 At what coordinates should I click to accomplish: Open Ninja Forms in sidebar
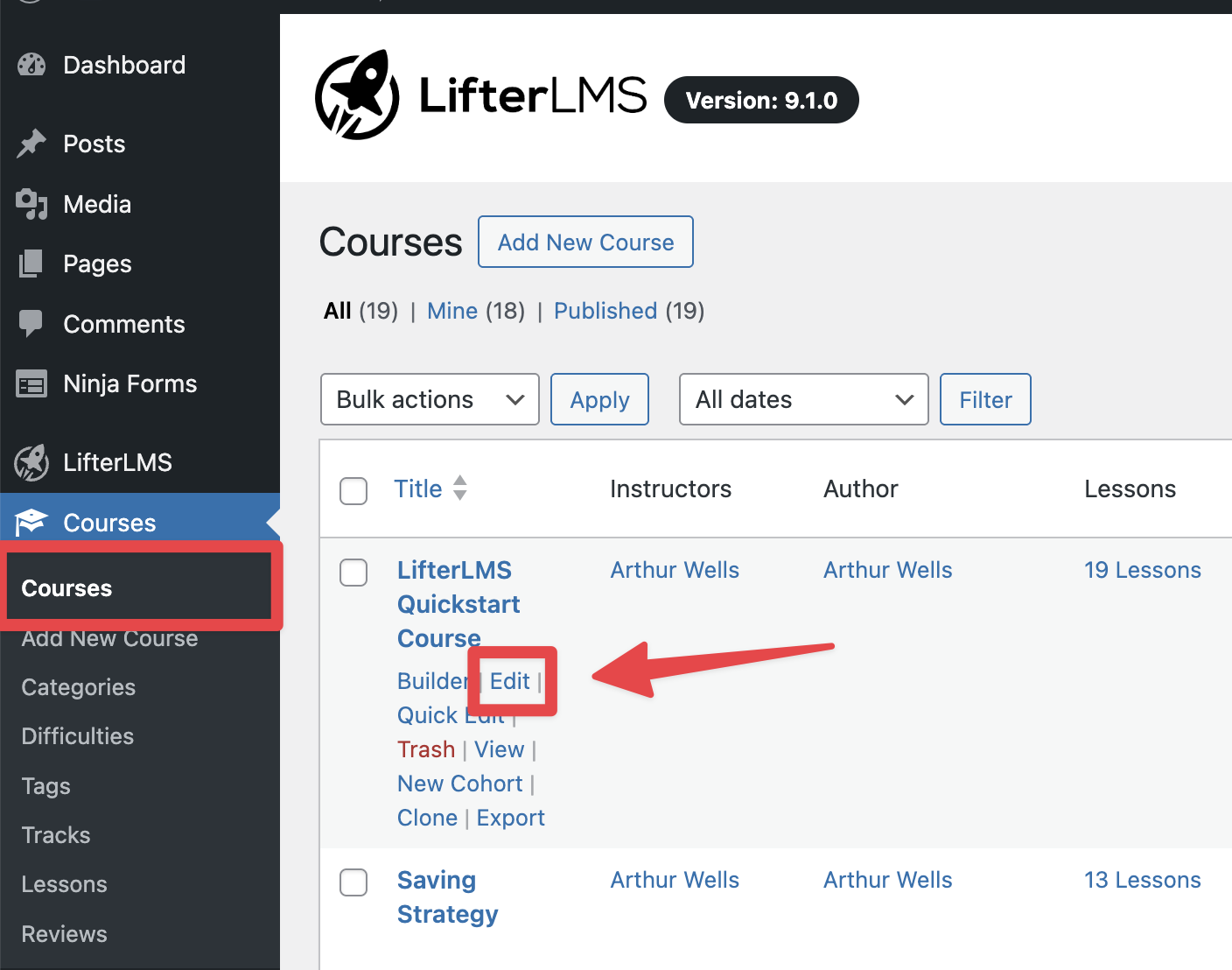(130, 383)
